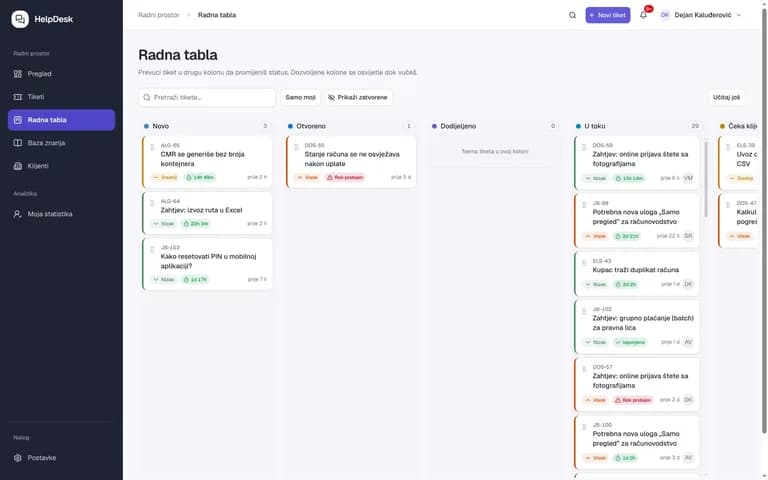Select the Radna tabla menu item
The height and width of the screenshot is (480, 768).
point(61,120)
